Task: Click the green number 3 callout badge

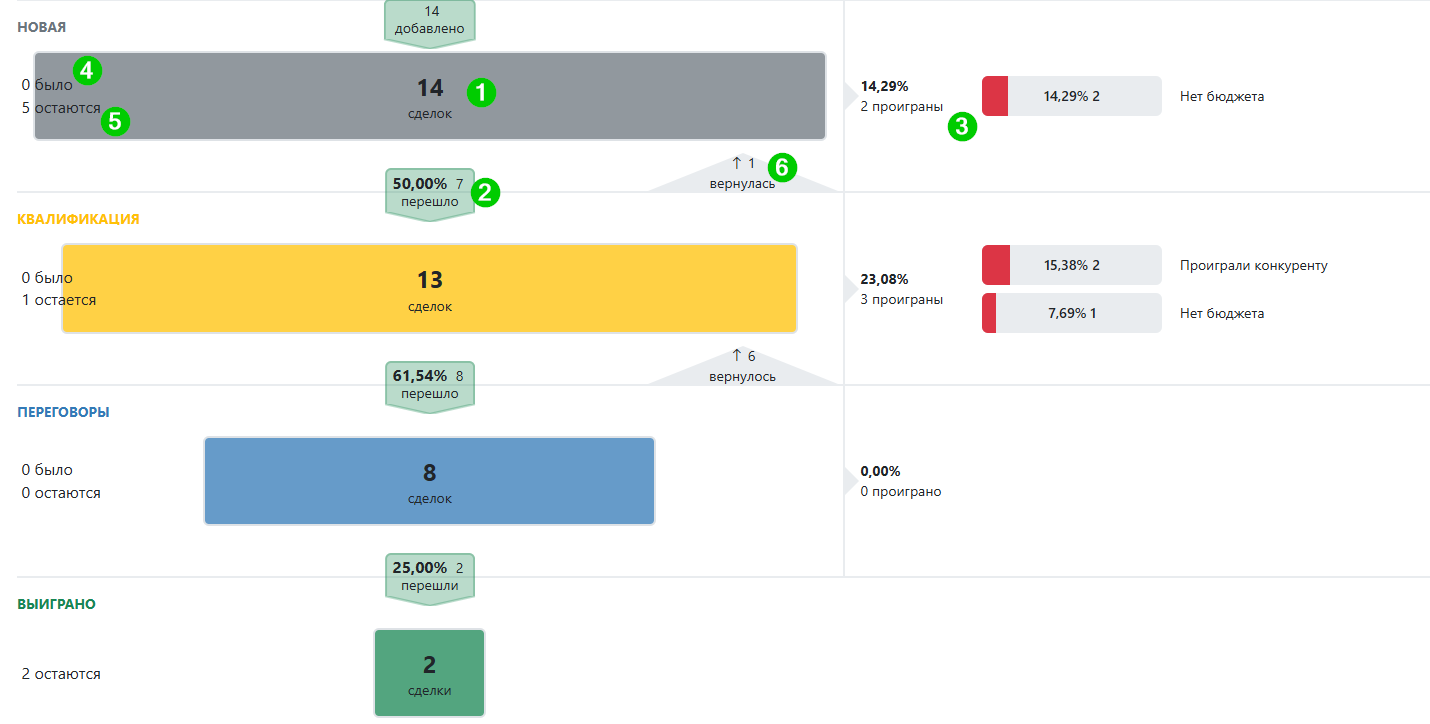Action: [962, 127]
